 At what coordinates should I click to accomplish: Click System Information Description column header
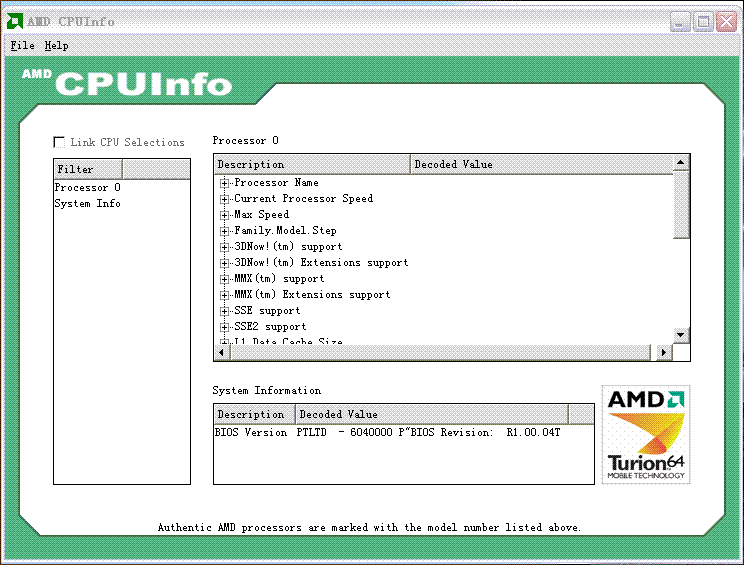[254, 414]
